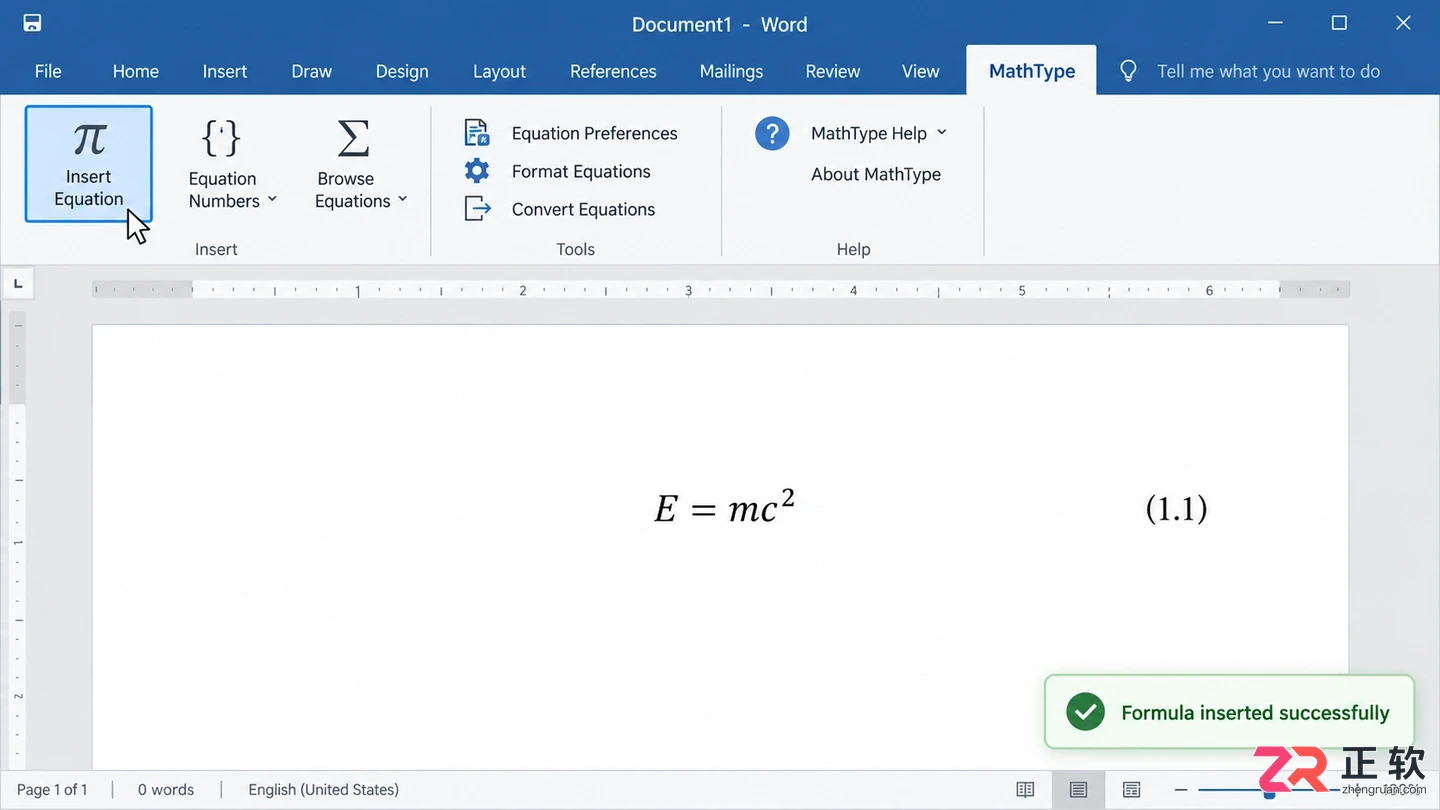1440x810 pixels.
Task: Open the Equation Numbers braces menu
Action: tap(231, 164)
